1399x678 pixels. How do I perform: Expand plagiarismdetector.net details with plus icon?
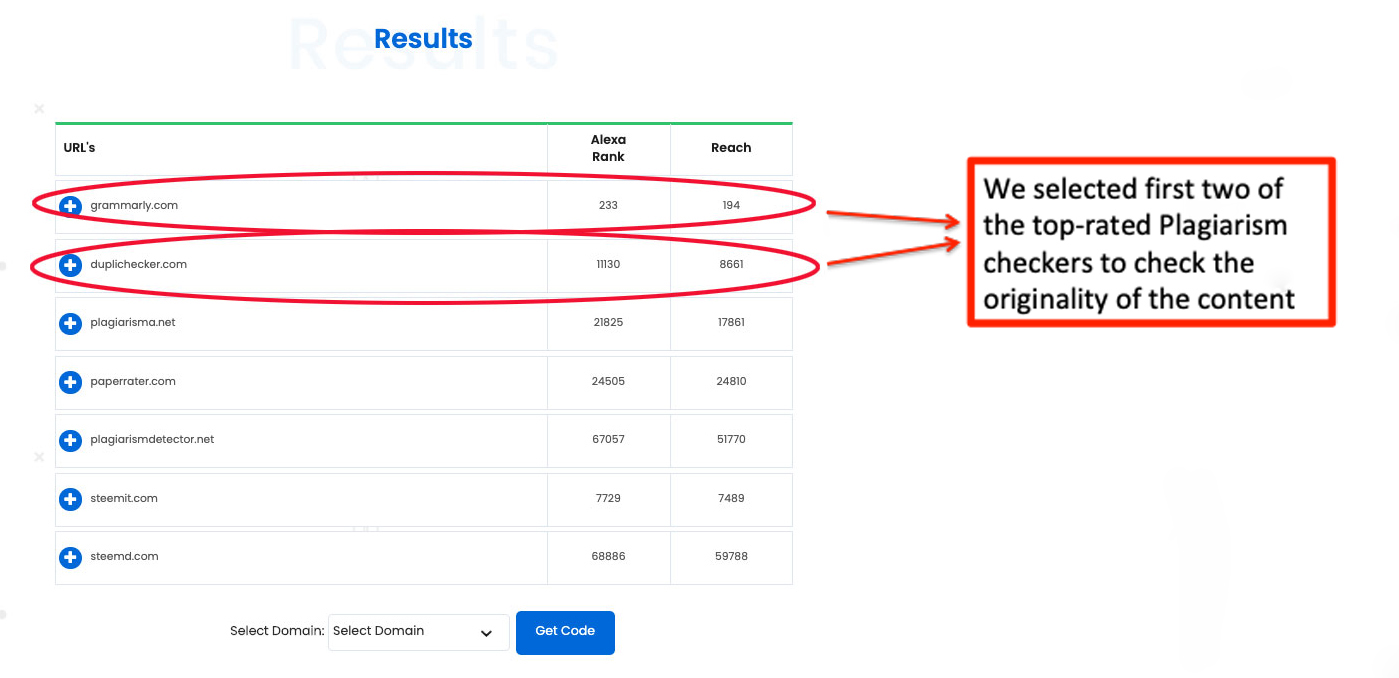click(x=70, y=440)
